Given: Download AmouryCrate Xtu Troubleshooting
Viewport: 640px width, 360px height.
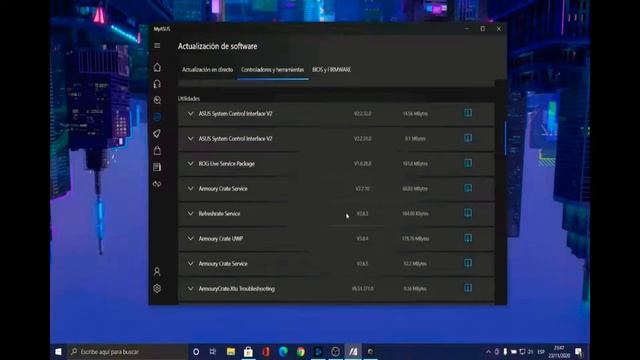Looking at the screenshot, I should pos(468,288).
